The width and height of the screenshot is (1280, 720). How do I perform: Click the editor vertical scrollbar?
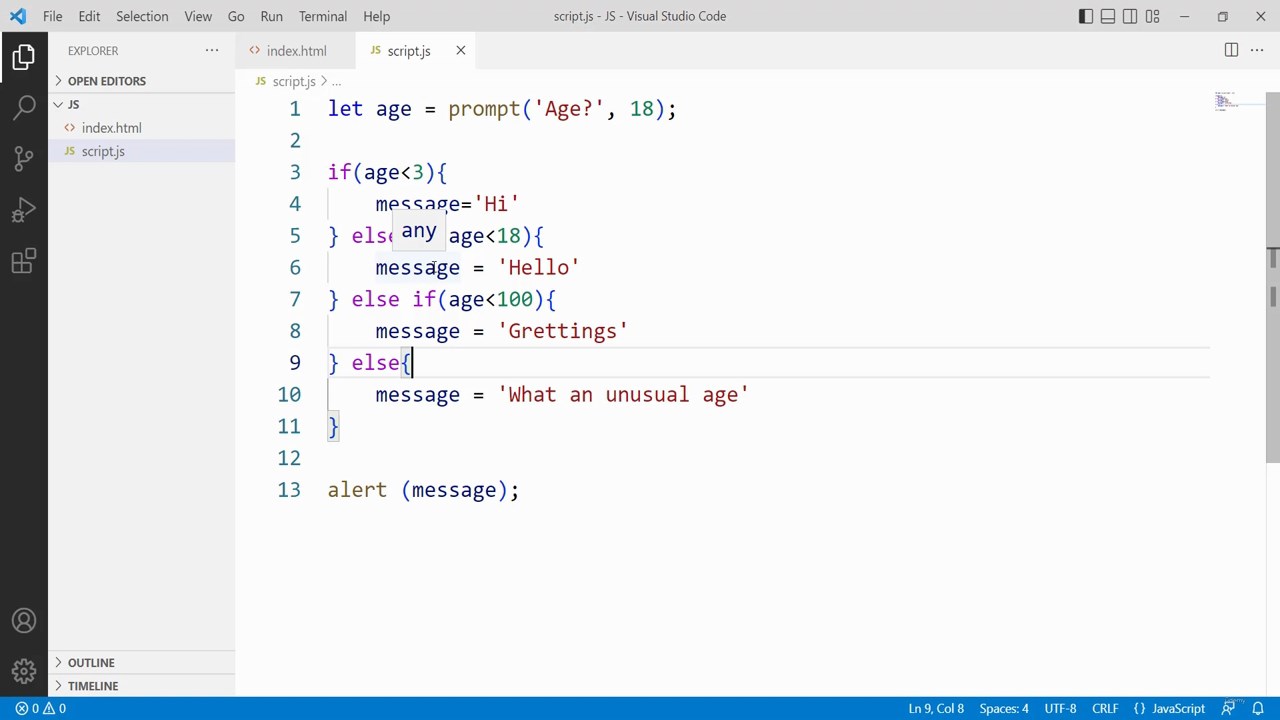pos(1273,278)
